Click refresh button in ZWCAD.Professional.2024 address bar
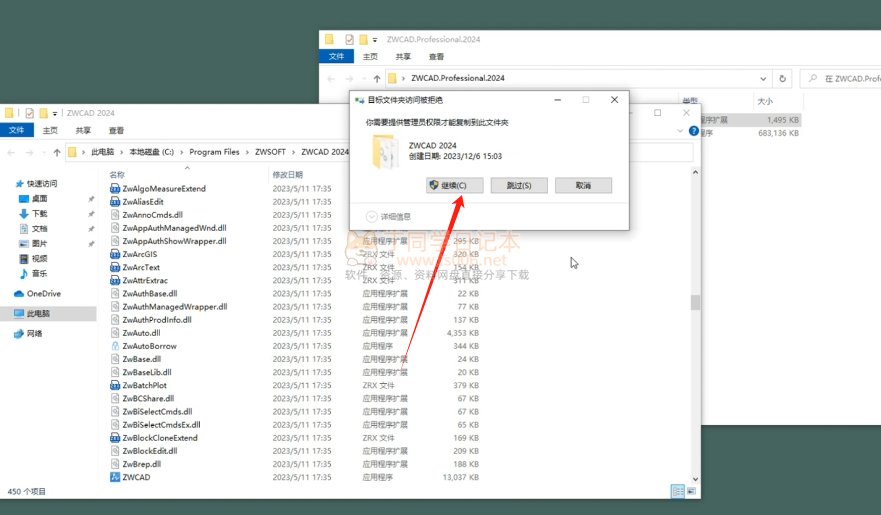The height and width of the screenshot is (515, 881). pyautogui.click(x=783, y=78)
